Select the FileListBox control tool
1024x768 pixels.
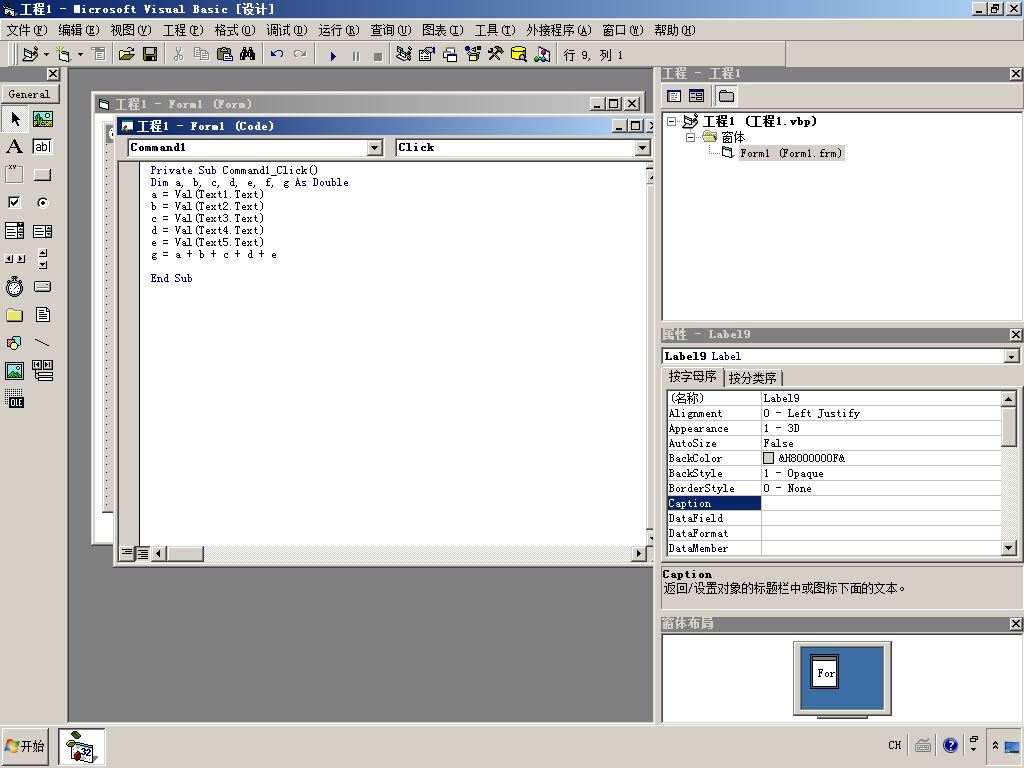click(x=42, y=315)
